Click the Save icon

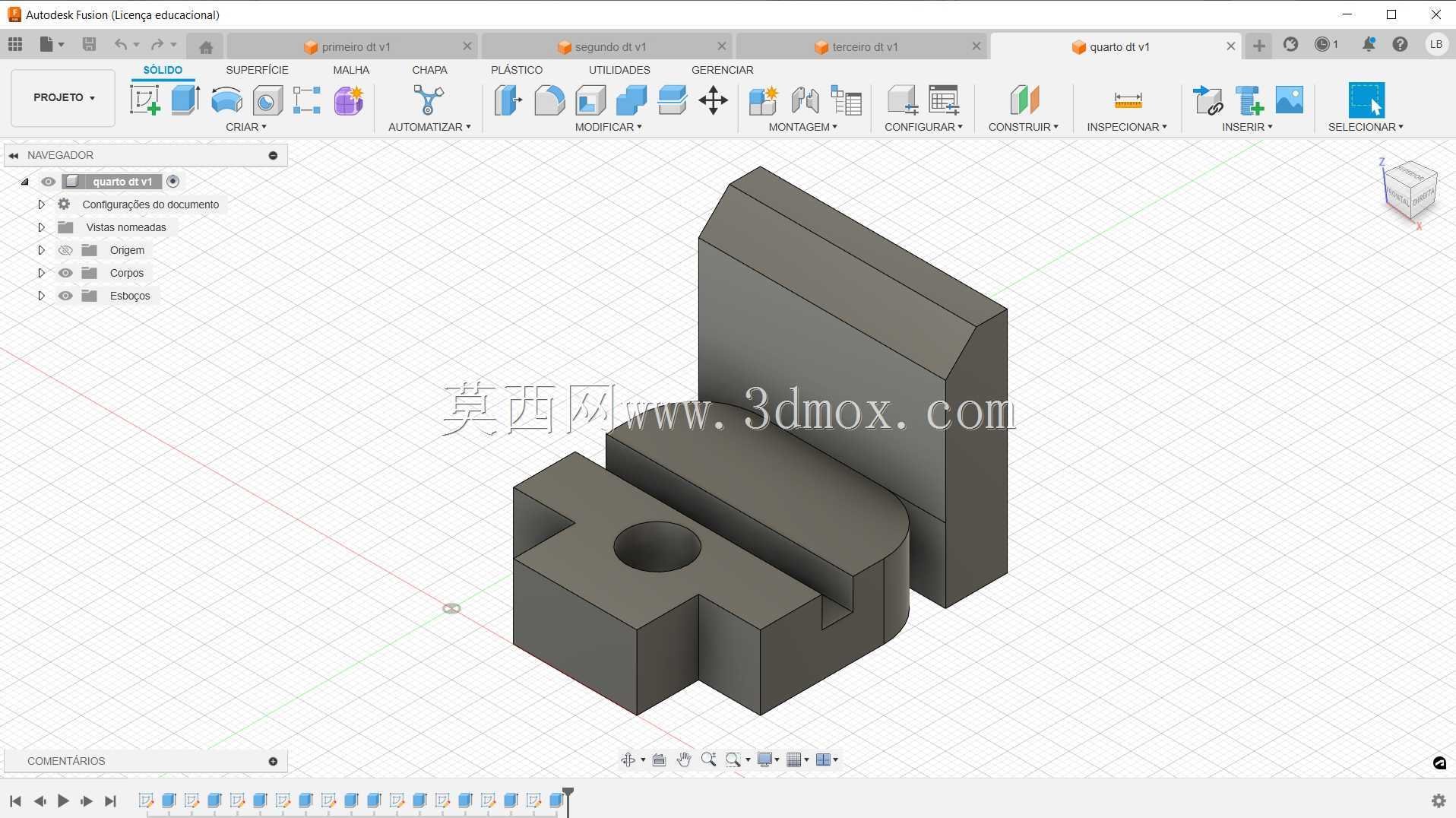89,45
